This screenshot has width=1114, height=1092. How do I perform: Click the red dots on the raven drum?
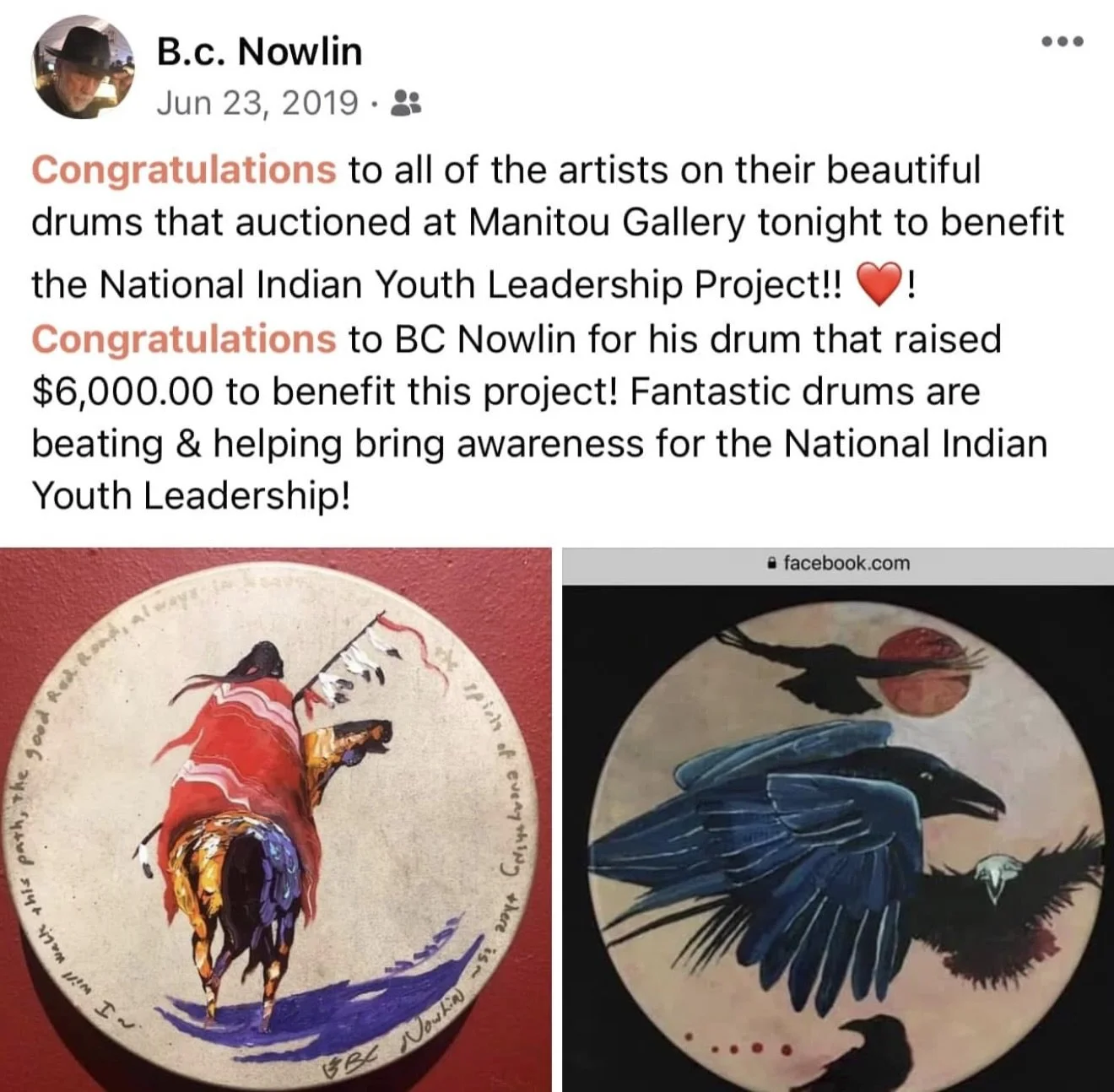(x=739, y=1048)
